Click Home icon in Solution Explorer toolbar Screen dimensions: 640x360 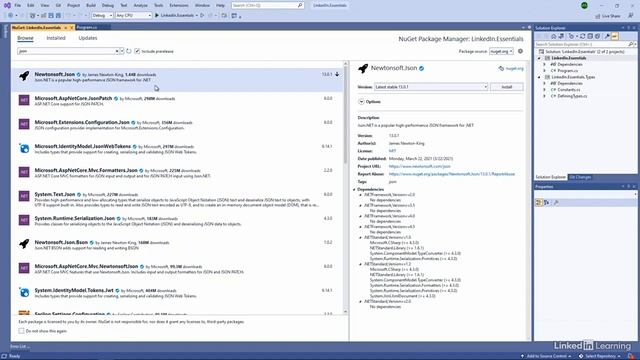[x=554, y=36]
